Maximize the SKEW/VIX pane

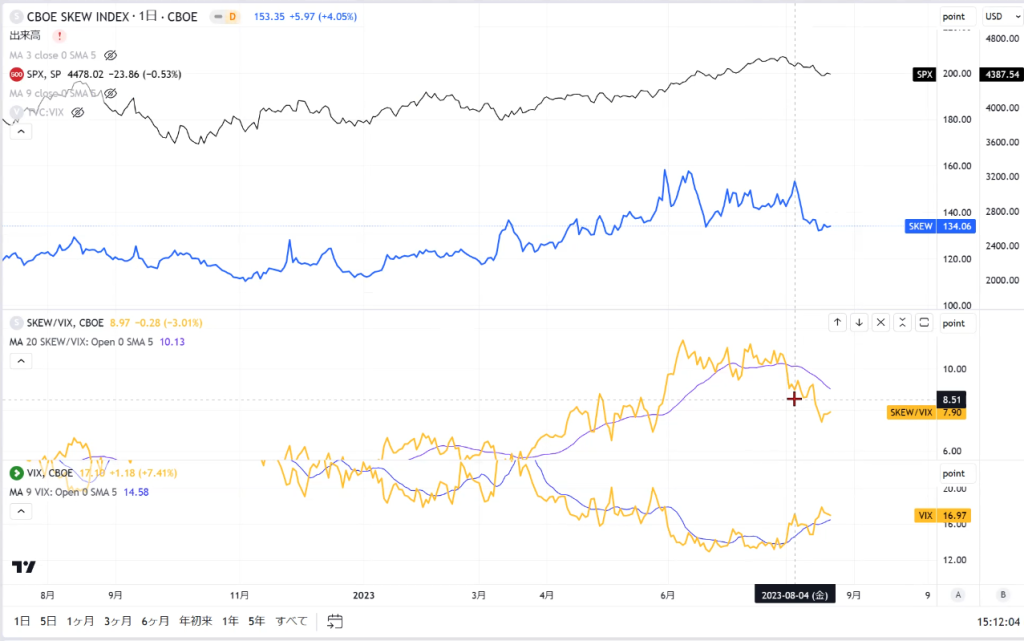pyautogui.click(x=924, y=322)
